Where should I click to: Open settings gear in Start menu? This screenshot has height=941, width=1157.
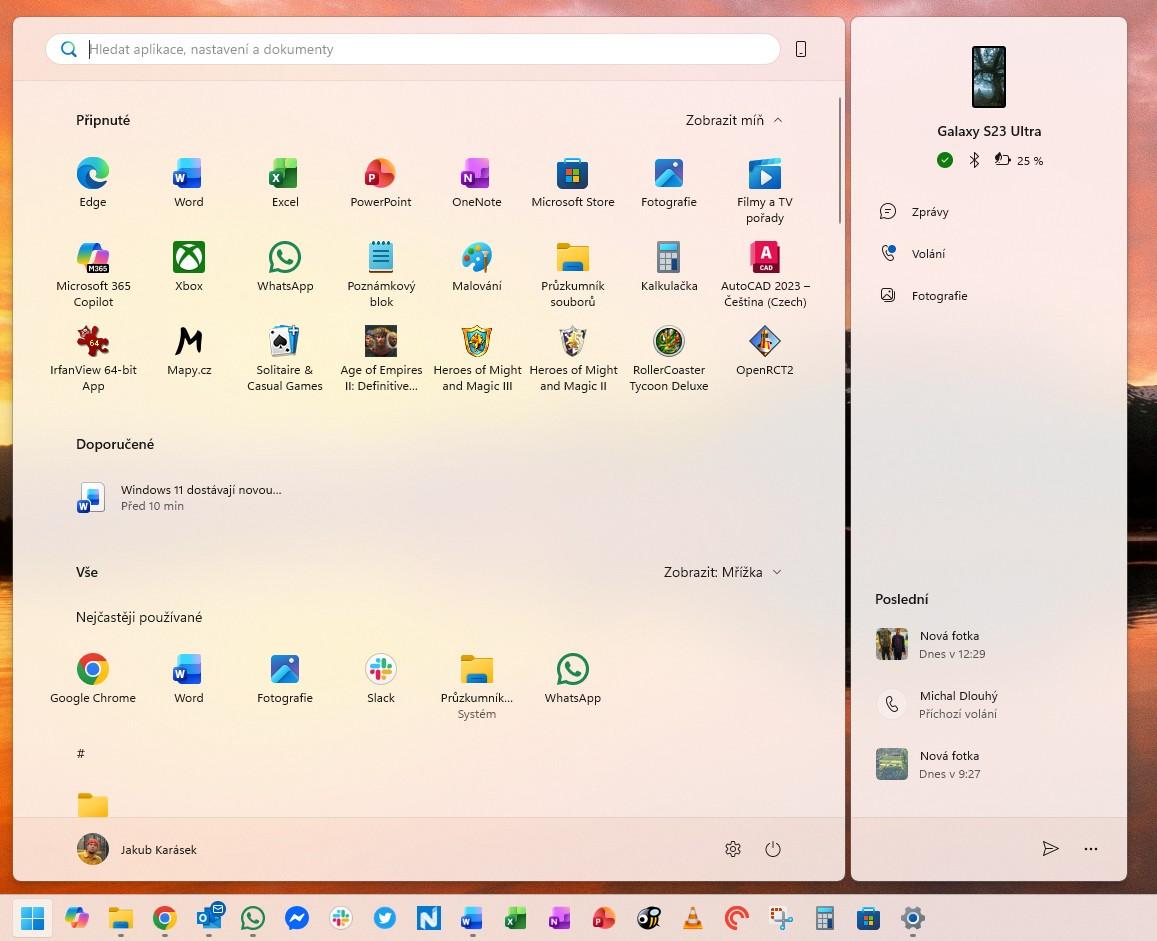pos(733,849)
